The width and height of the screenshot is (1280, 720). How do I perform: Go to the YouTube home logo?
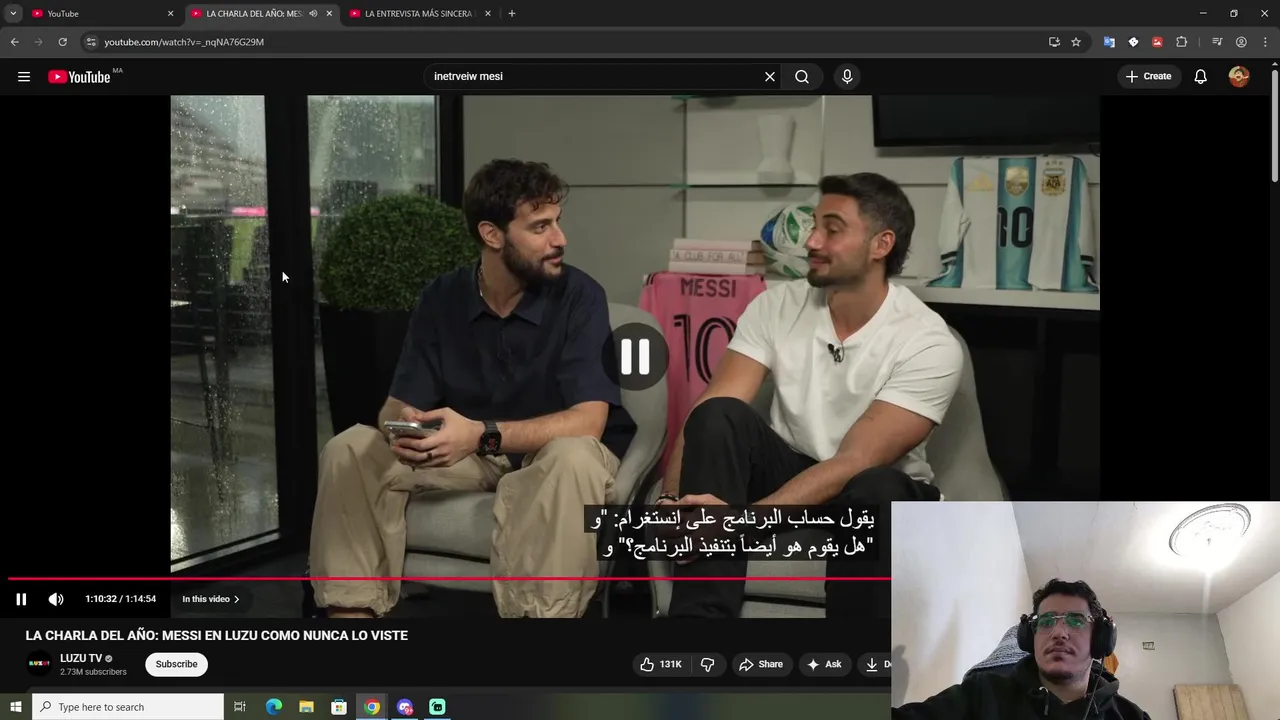point(79,77)
